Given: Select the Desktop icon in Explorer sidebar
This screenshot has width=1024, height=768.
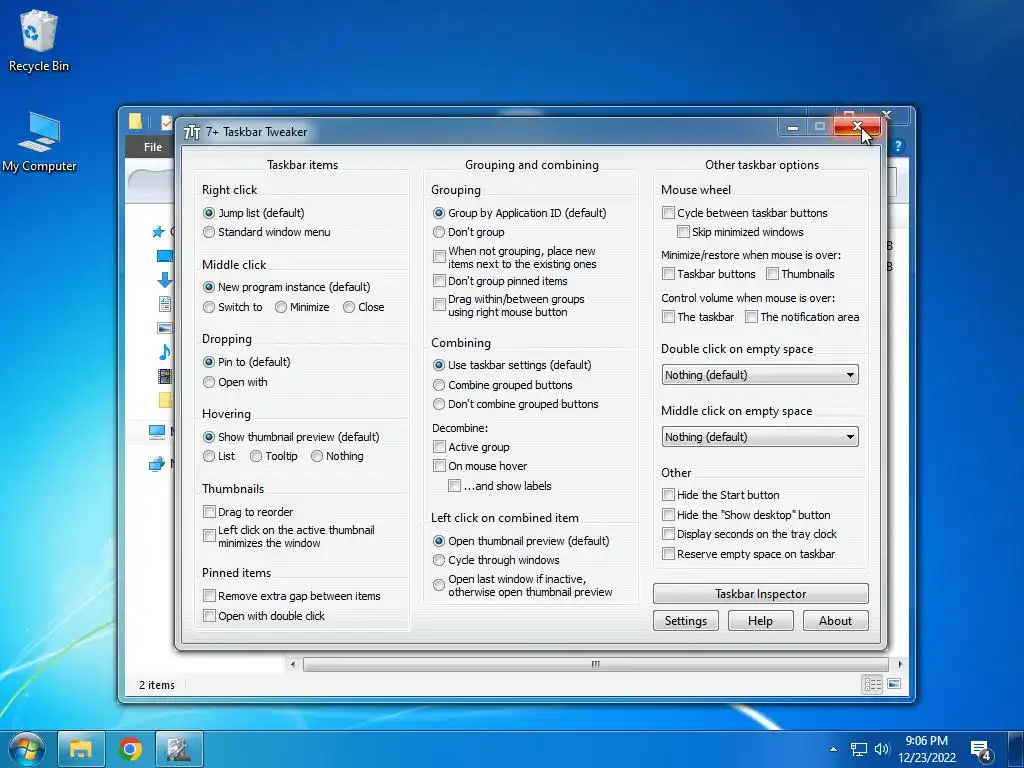Looking at the screenshot, I should pos(165,256).
